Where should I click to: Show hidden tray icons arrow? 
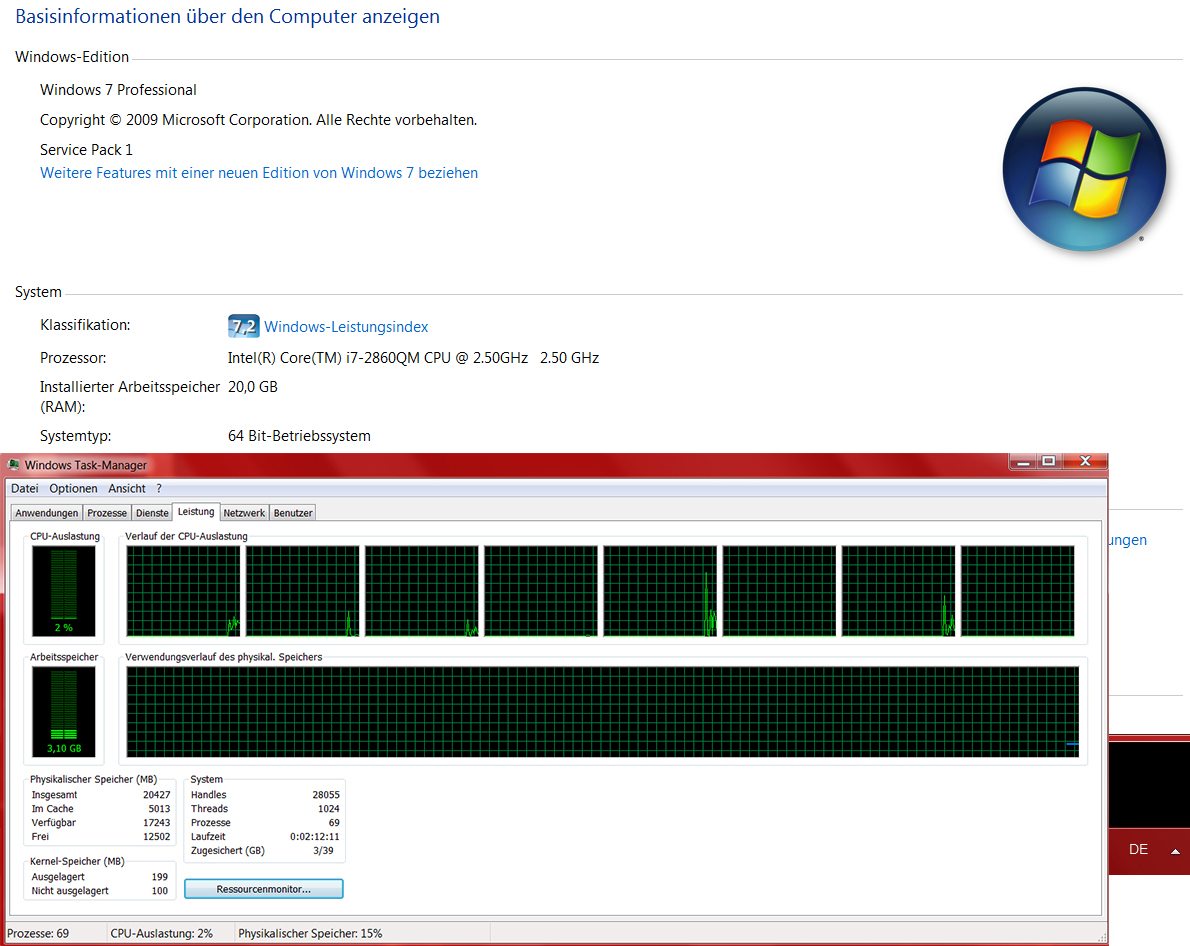(x=1175, y=851)
